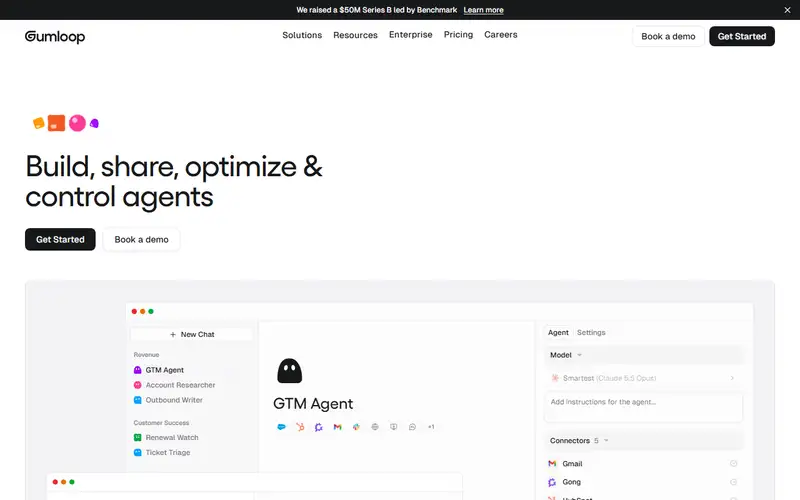
Task: Click the large black ghost agent avatar
Action: 289,370
